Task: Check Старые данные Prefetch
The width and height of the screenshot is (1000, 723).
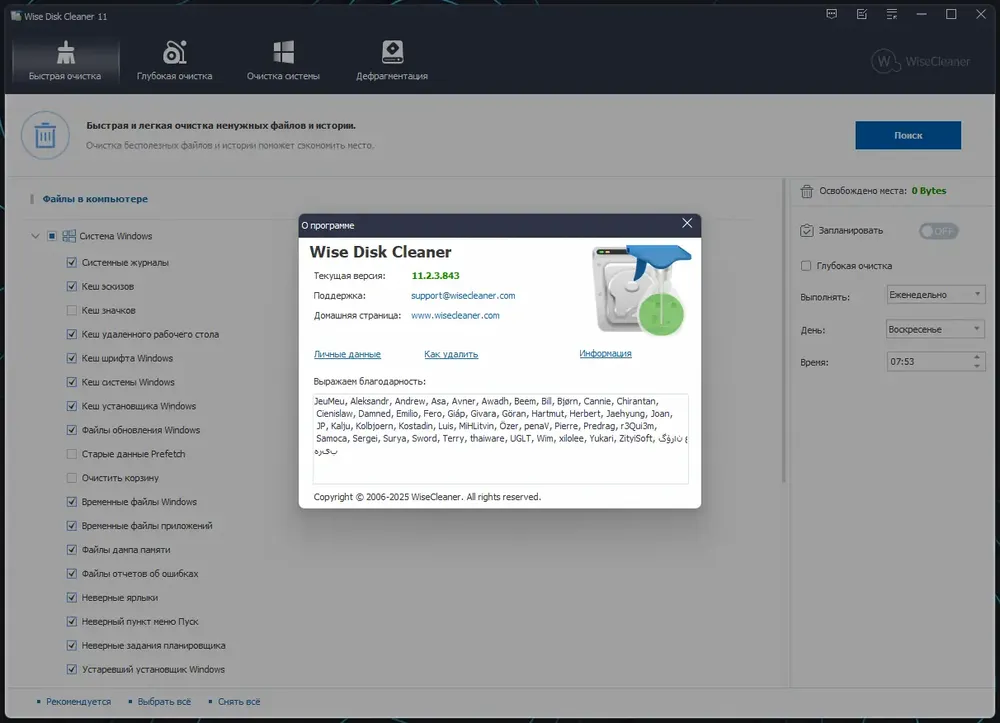Action: 71,454
